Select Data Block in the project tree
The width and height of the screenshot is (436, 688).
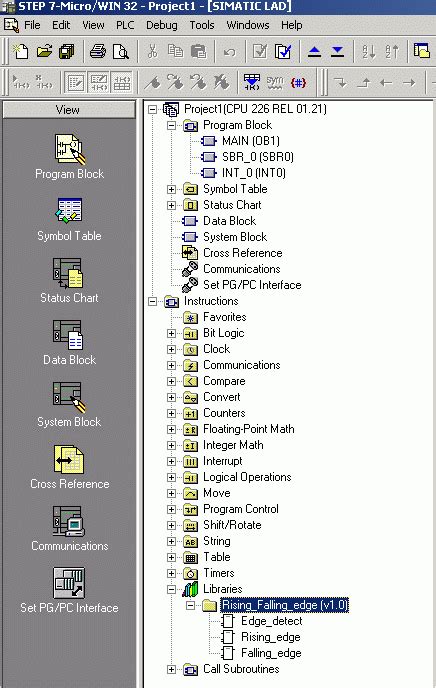coord(229,221)
